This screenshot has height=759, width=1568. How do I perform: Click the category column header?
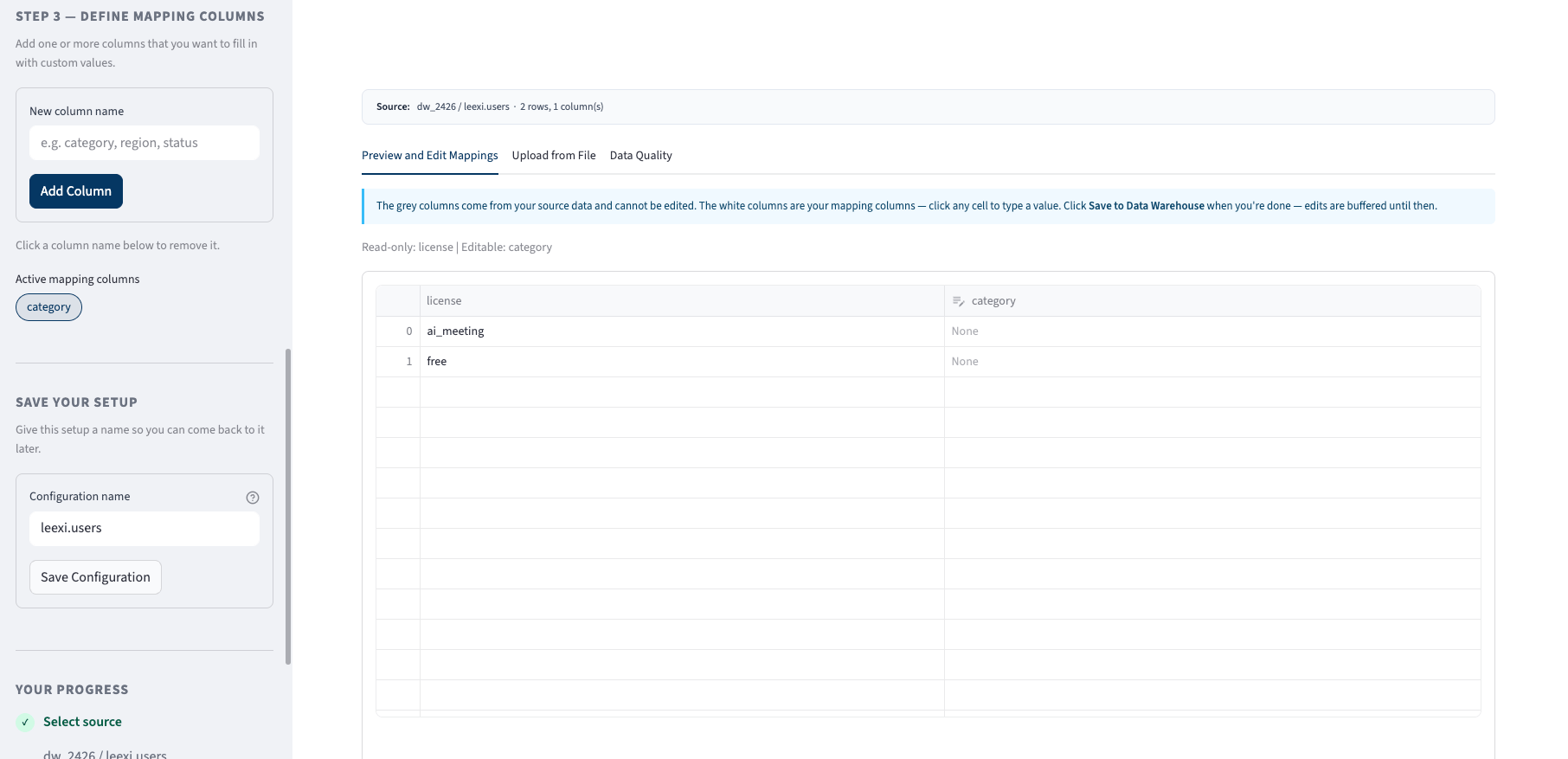[1212, 301]
